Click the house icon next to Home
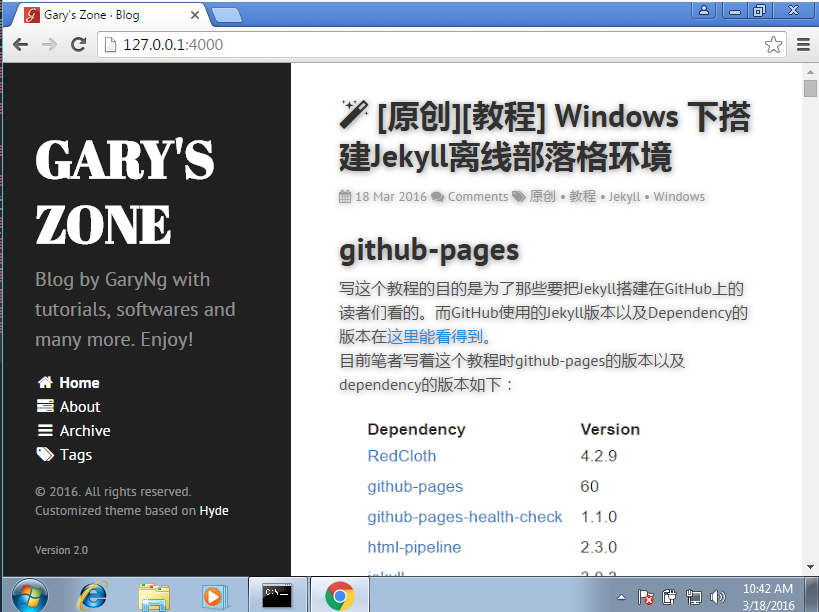This screenshot has height=612, width=819. point(45,382)
